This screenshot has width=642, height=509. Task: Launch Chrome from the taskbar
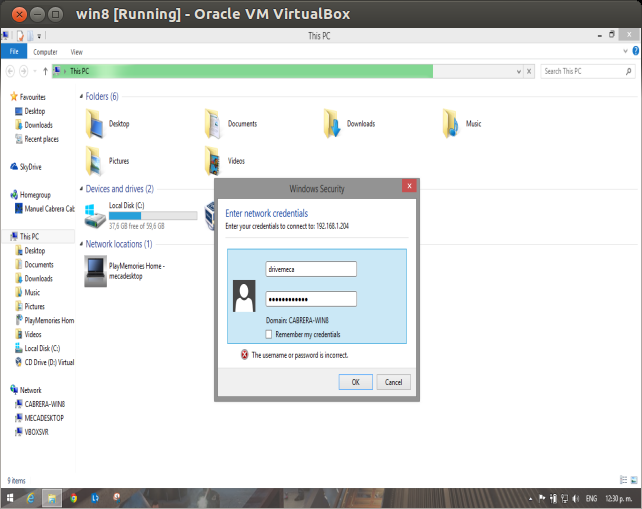pos(74,498)
